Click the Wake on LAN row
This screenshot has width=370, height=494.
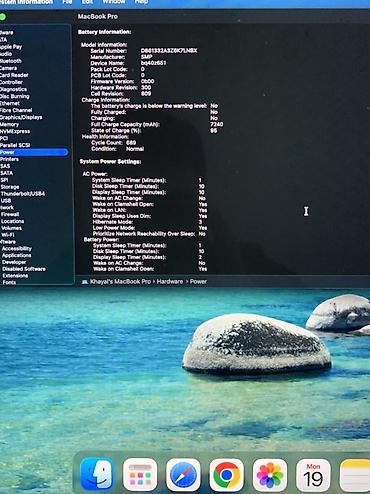coord(150,210)
